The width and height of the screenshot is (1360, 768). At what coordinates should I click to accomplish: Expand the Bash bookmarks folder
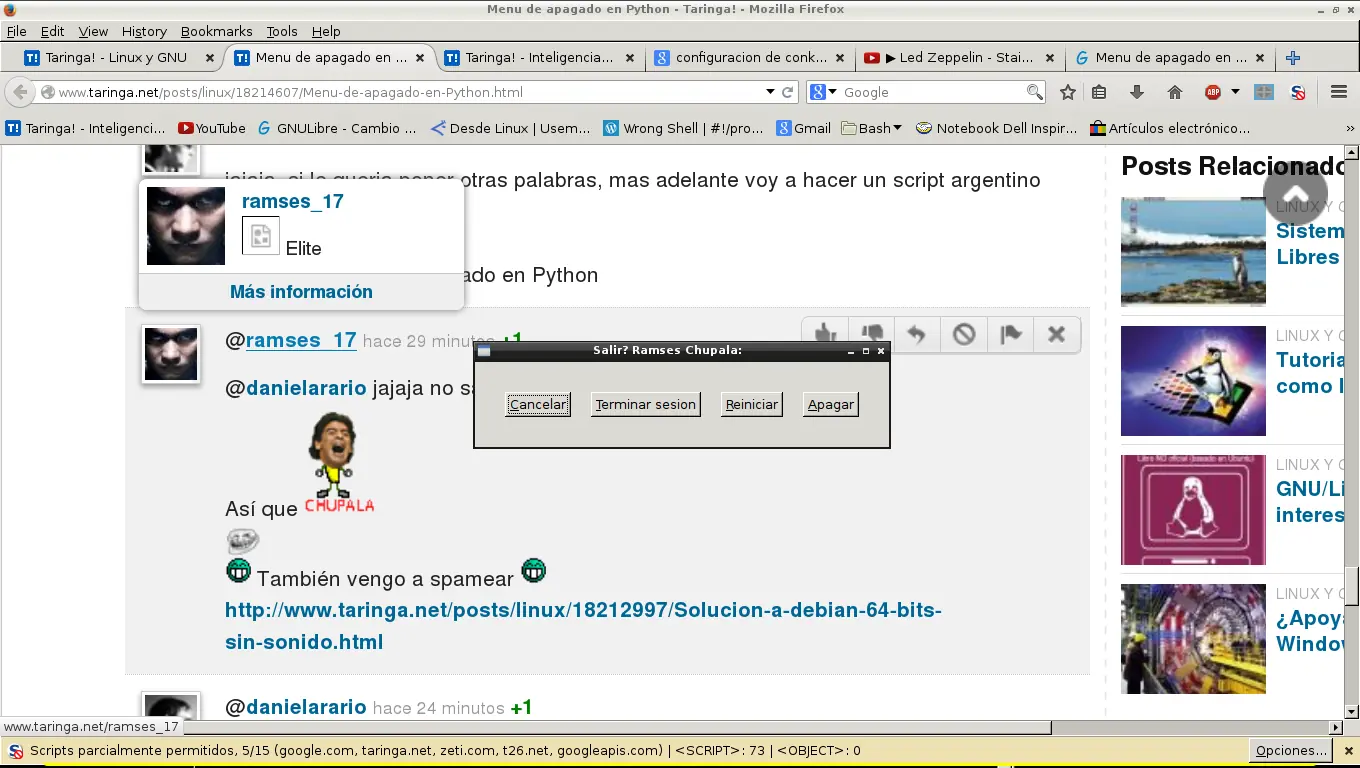[871, 128]
